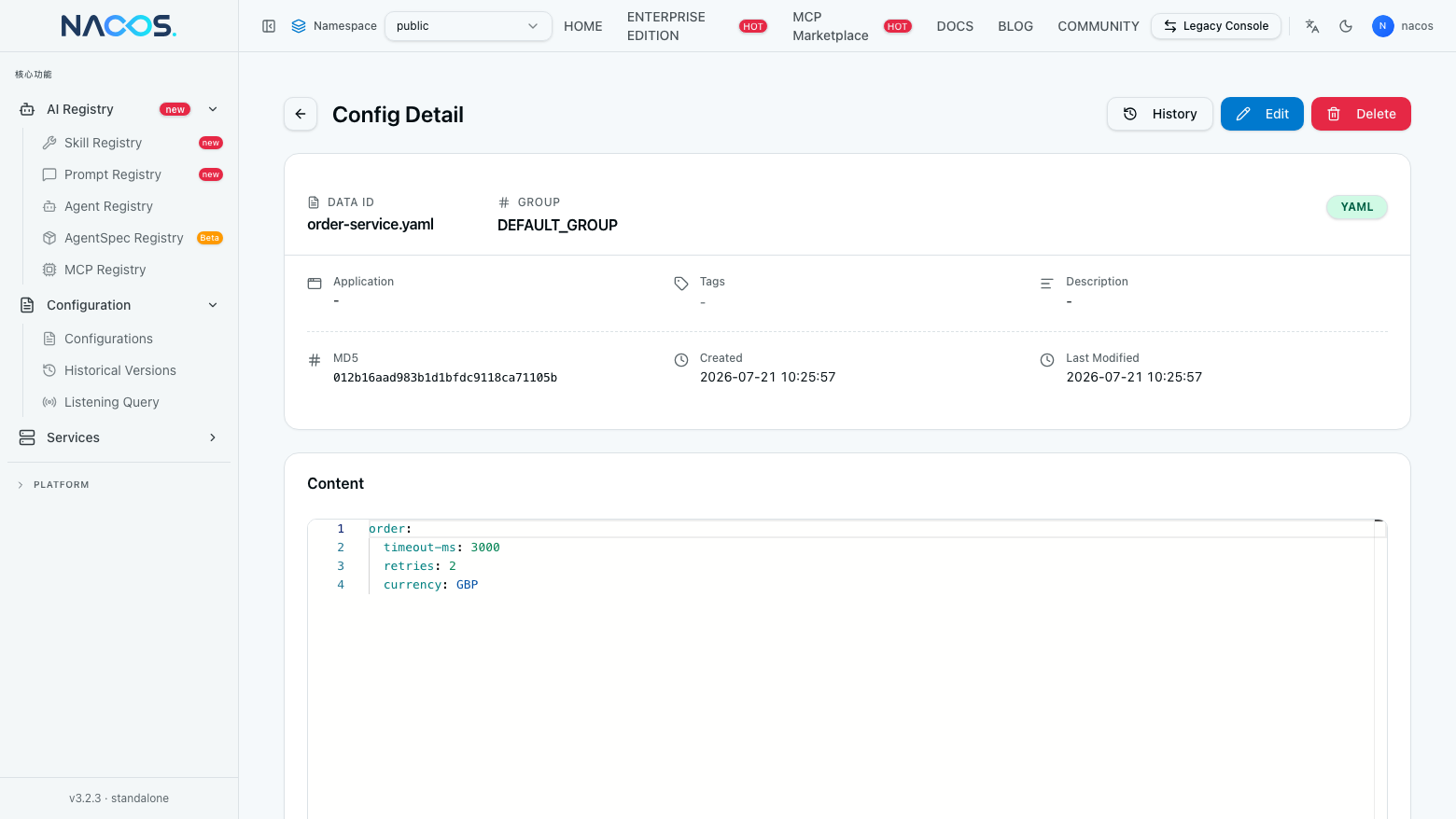Image resolution: width=1456 pixels, height=819 pixels.
Task: Click the Services server icon
Action: point(27,437)
